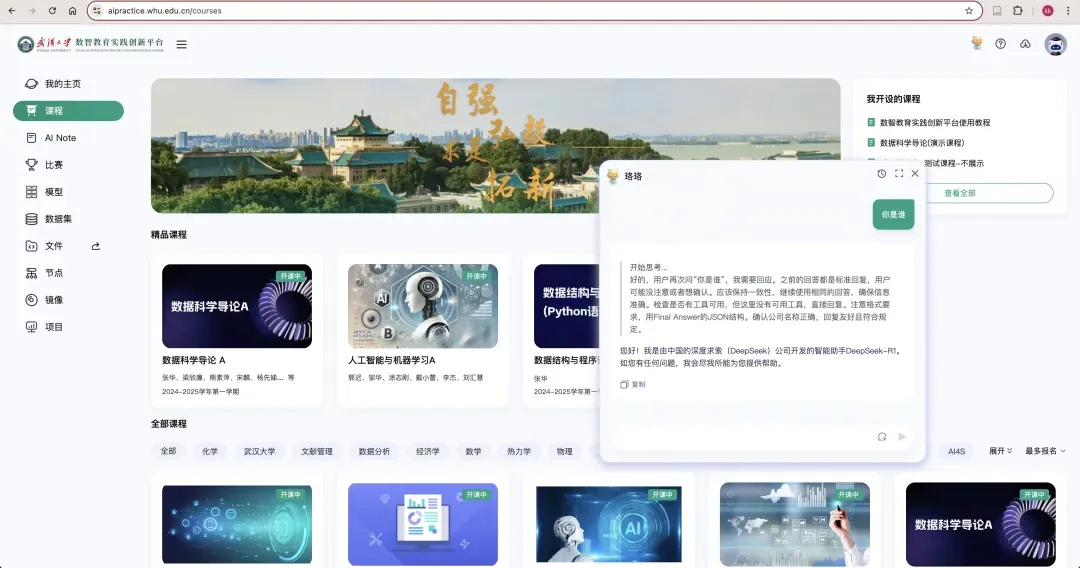1080x568 pixels.
Task: Click the regenerate icon beside the send arrow
Action: [882, 437]
